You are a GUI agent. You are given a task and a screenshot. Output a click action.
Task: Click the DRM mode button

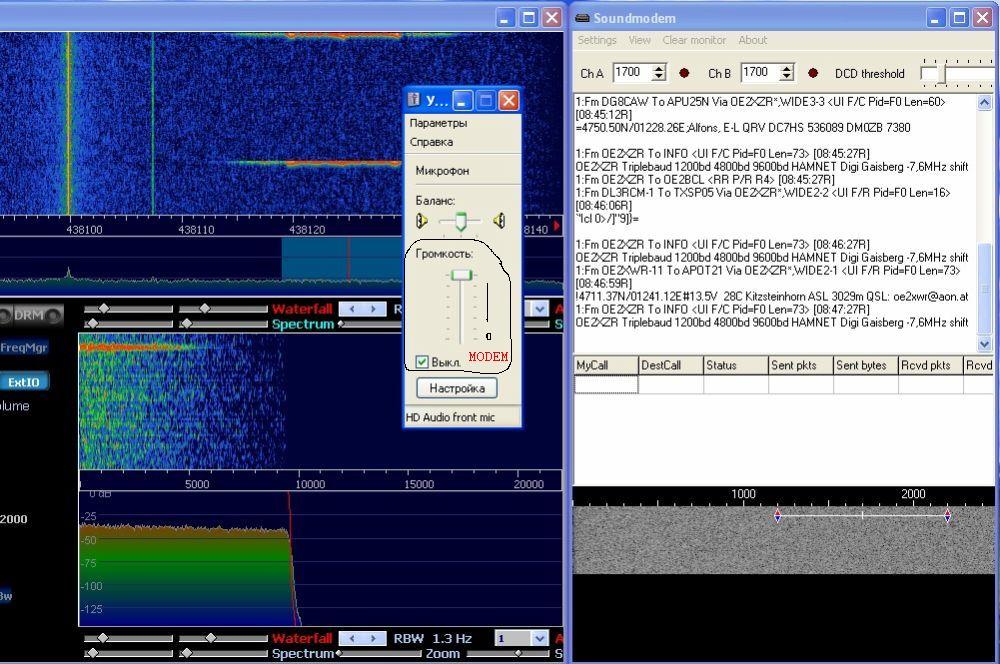(x=31, y=314)
